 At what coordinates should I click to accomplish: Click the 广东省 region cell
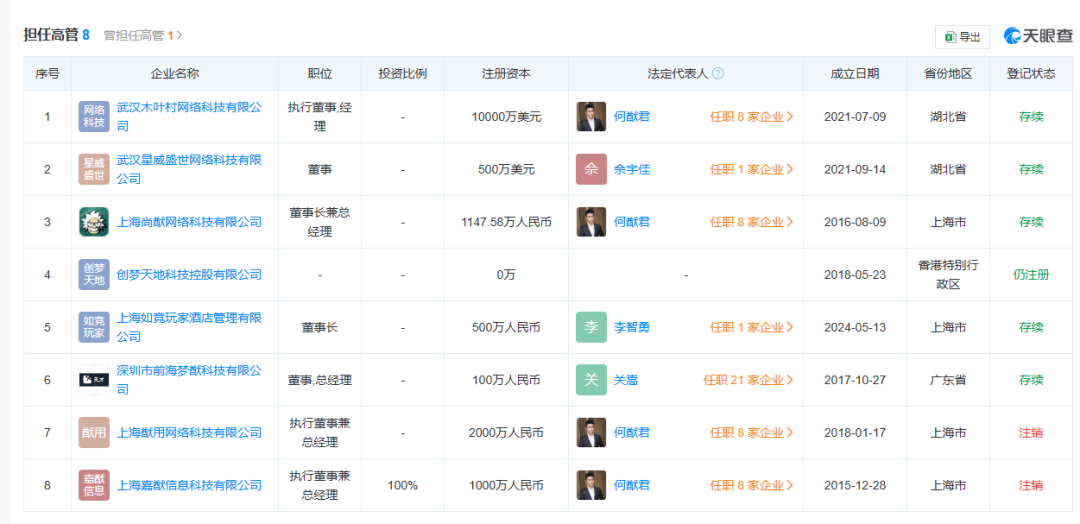point(948,380)
